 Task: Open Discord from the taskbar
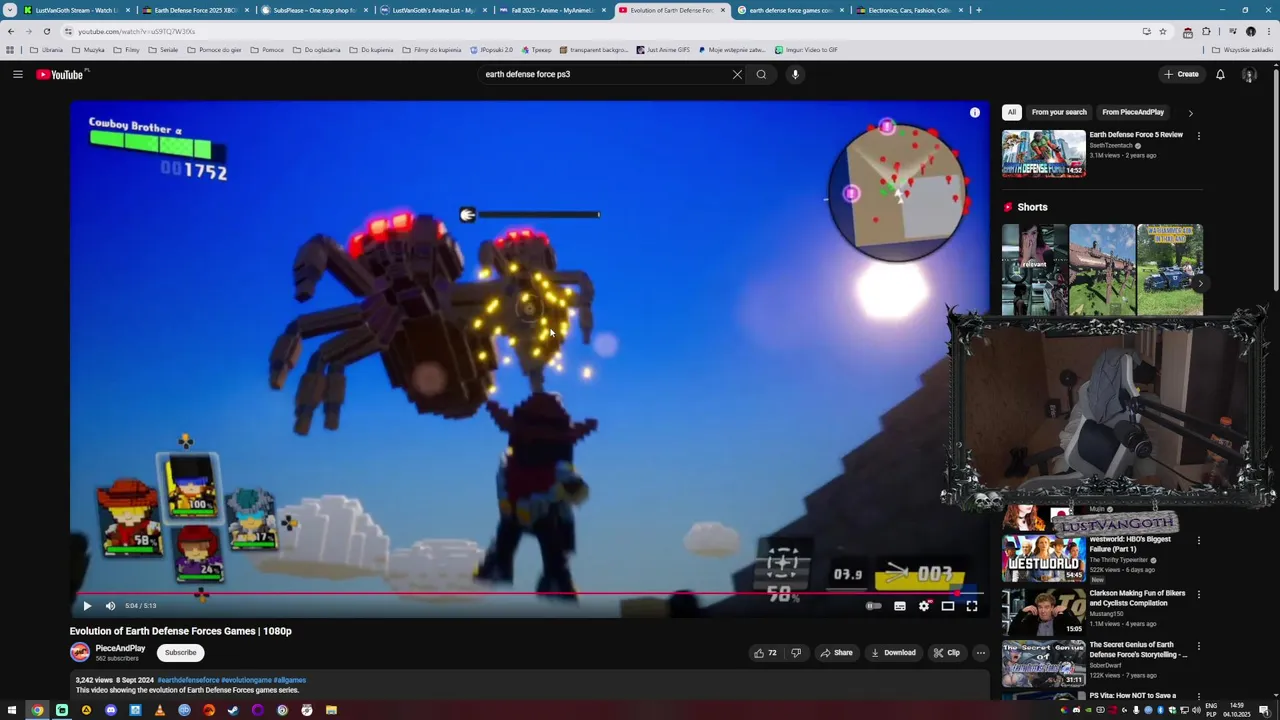point(111,710)
